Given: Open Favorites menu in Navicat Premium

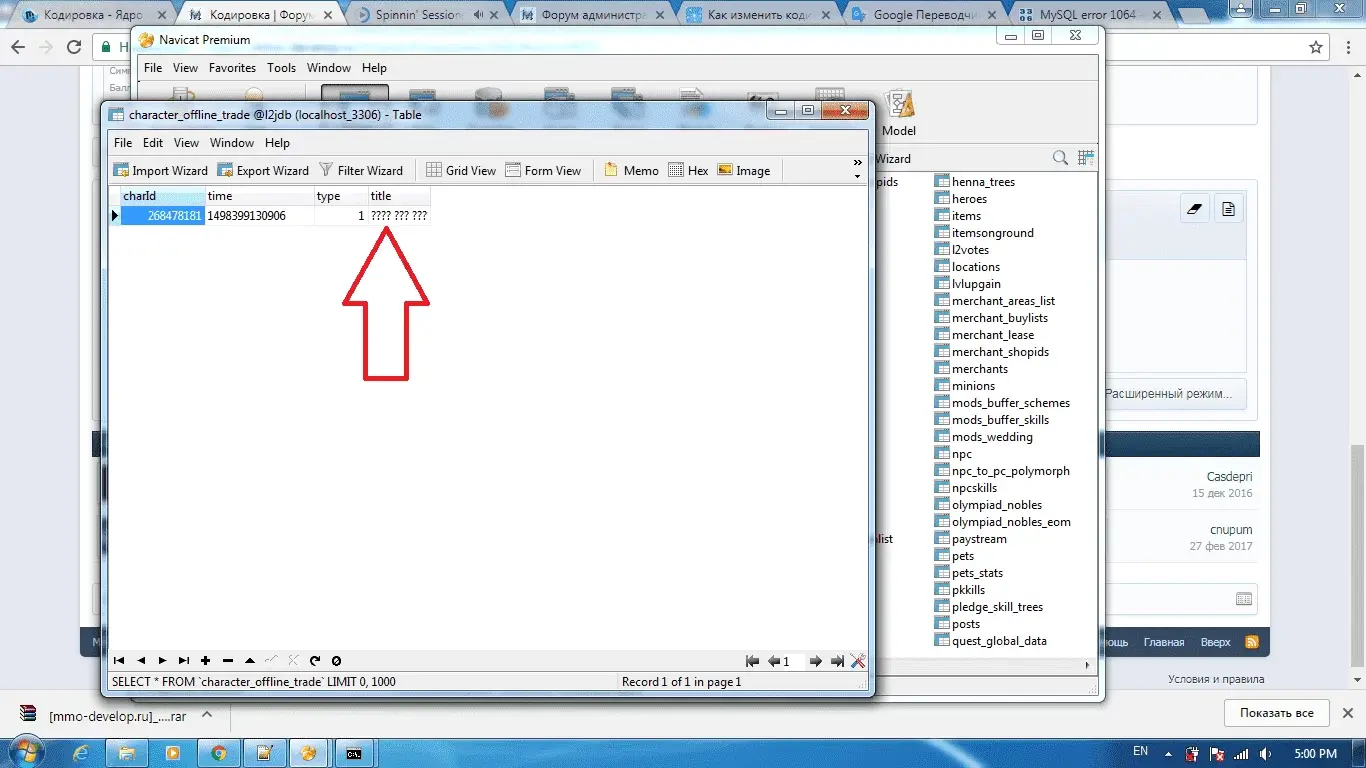Looking at the screenshot, I should pos(232,68).
